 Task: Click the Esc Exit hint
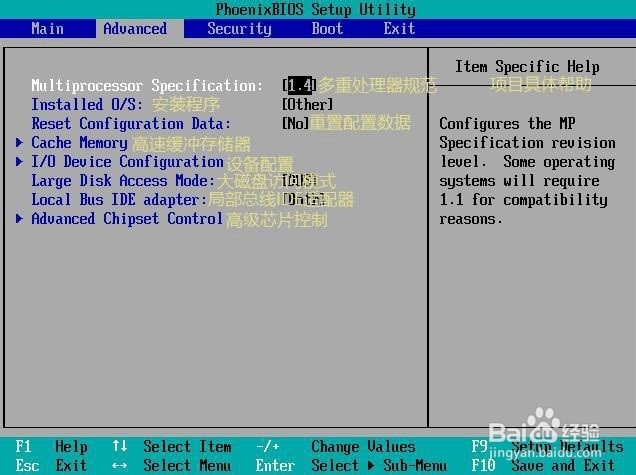pyautogui.click(x=52, y=465)
